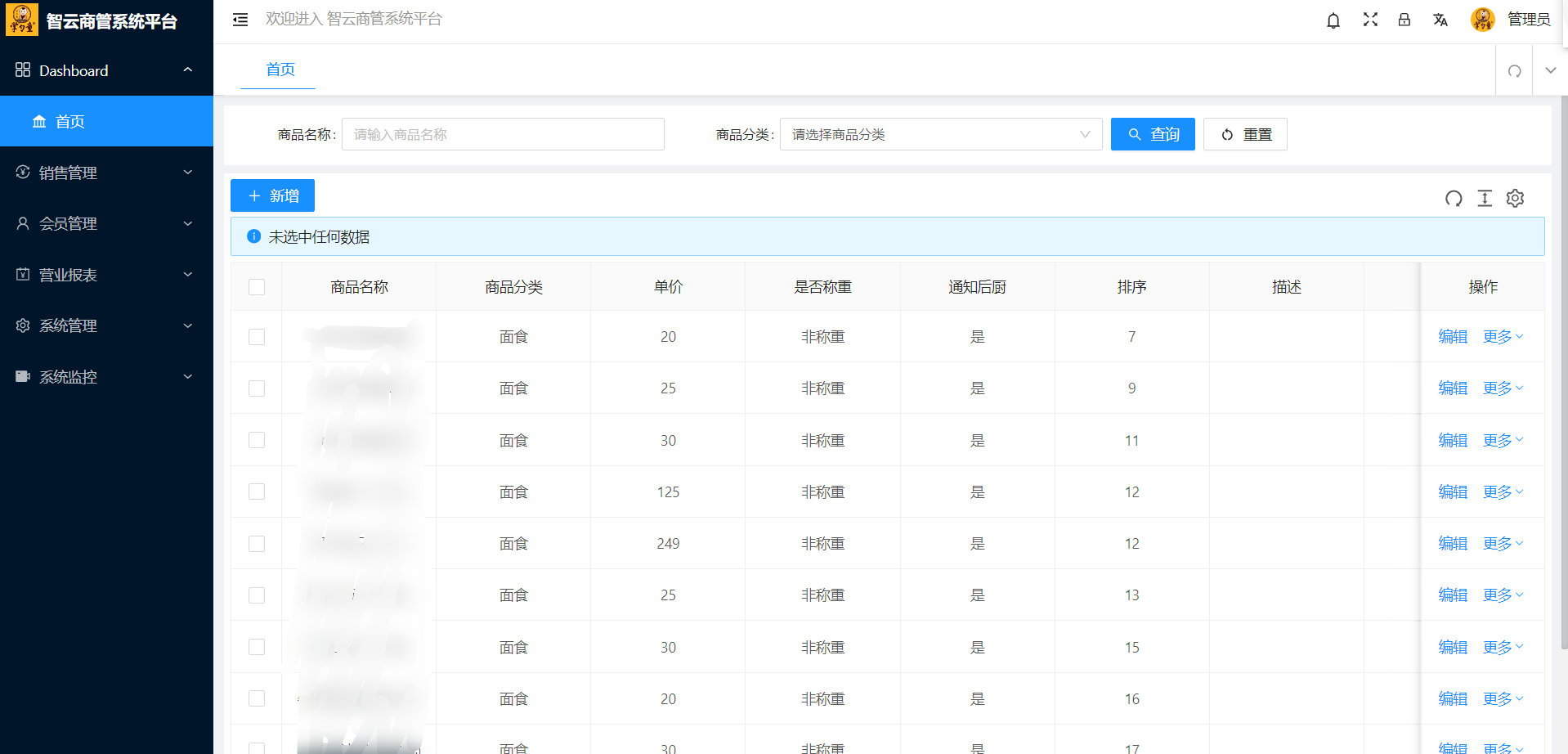Image resolution: width=1568 pixels, height=754 pixels.
Task: Click the 查询 search button
Action: (x=1153, y=134)
